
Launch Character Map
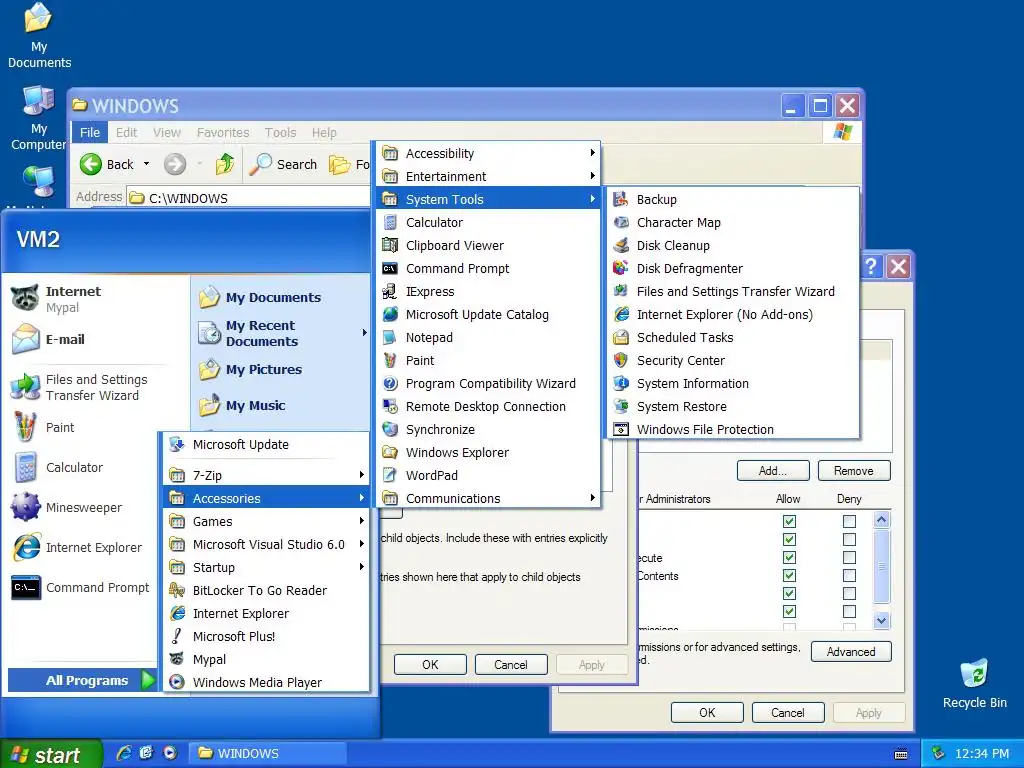[733, 222]
